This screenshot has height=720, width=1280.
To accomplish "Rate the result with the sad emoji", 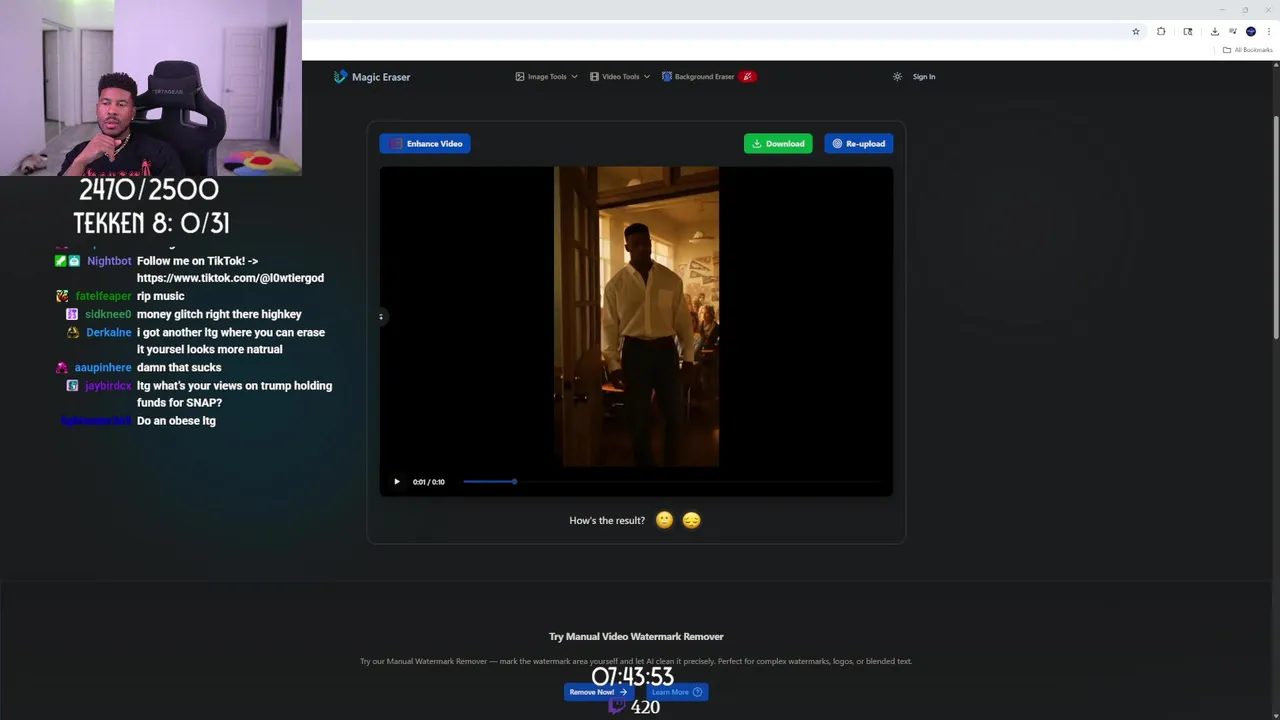I will click(x=691, y=520).
